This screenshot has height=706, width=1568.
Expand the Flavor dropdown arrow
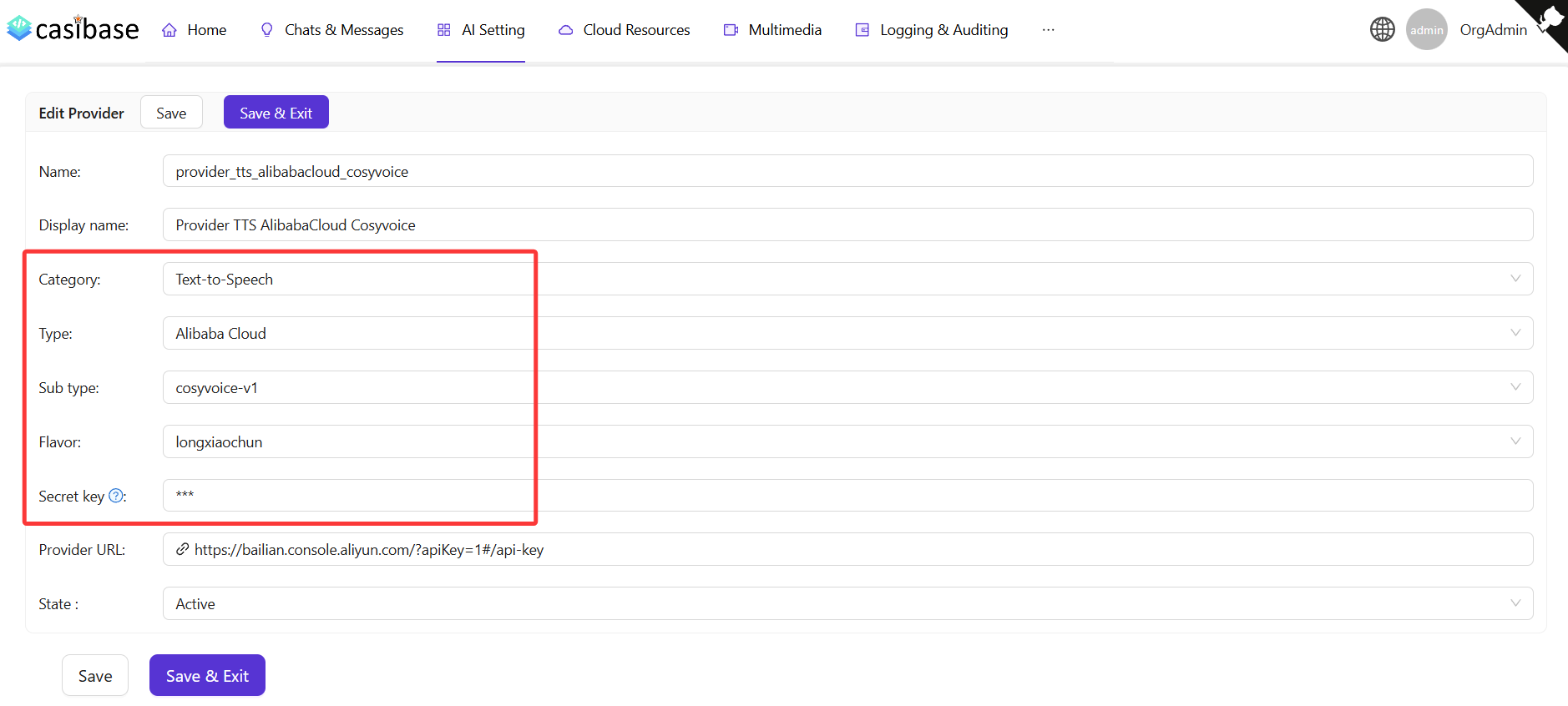(1515, 441)
